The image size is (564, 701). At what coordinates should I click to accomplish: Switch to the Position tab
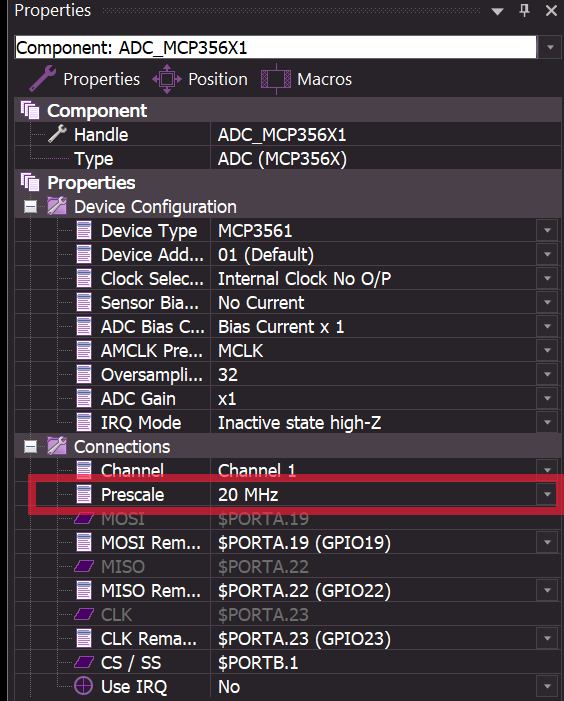(x=218, y=79)
